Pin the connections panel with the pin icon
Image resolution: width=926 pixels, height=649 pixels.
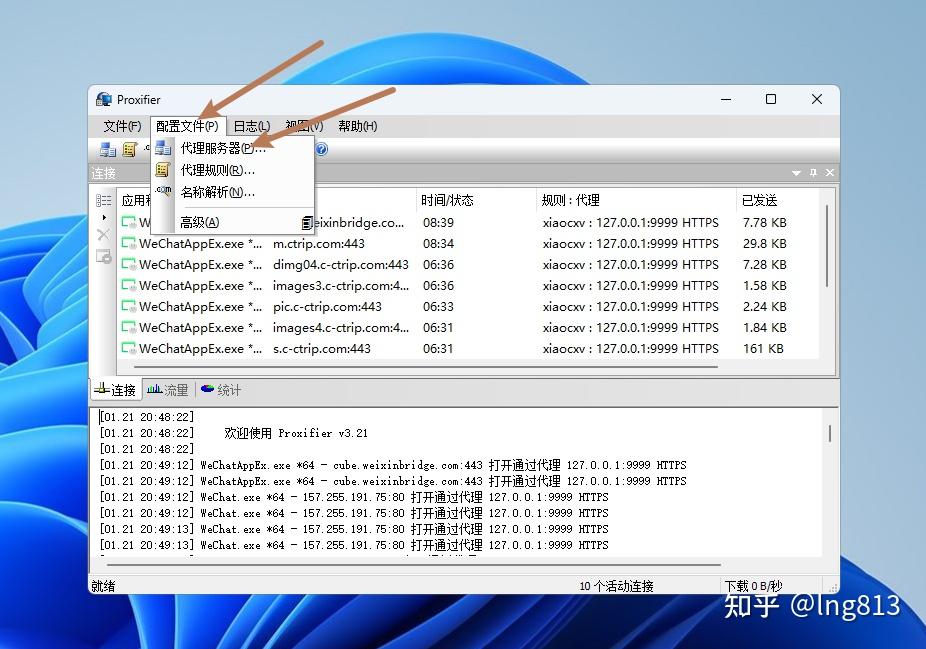tap(813, 172)
